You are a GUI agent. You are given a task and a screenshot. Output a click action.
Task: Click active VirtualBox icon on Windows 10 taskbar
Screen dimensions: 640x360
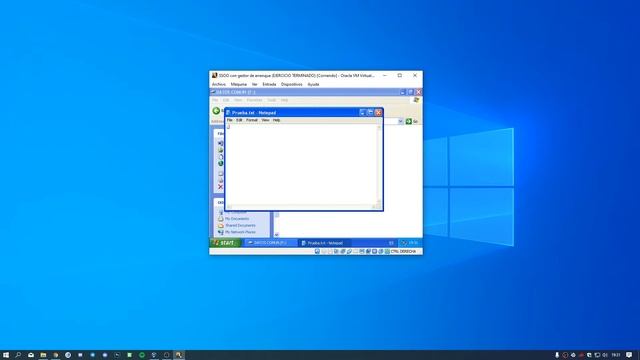[x=179, y=355]
